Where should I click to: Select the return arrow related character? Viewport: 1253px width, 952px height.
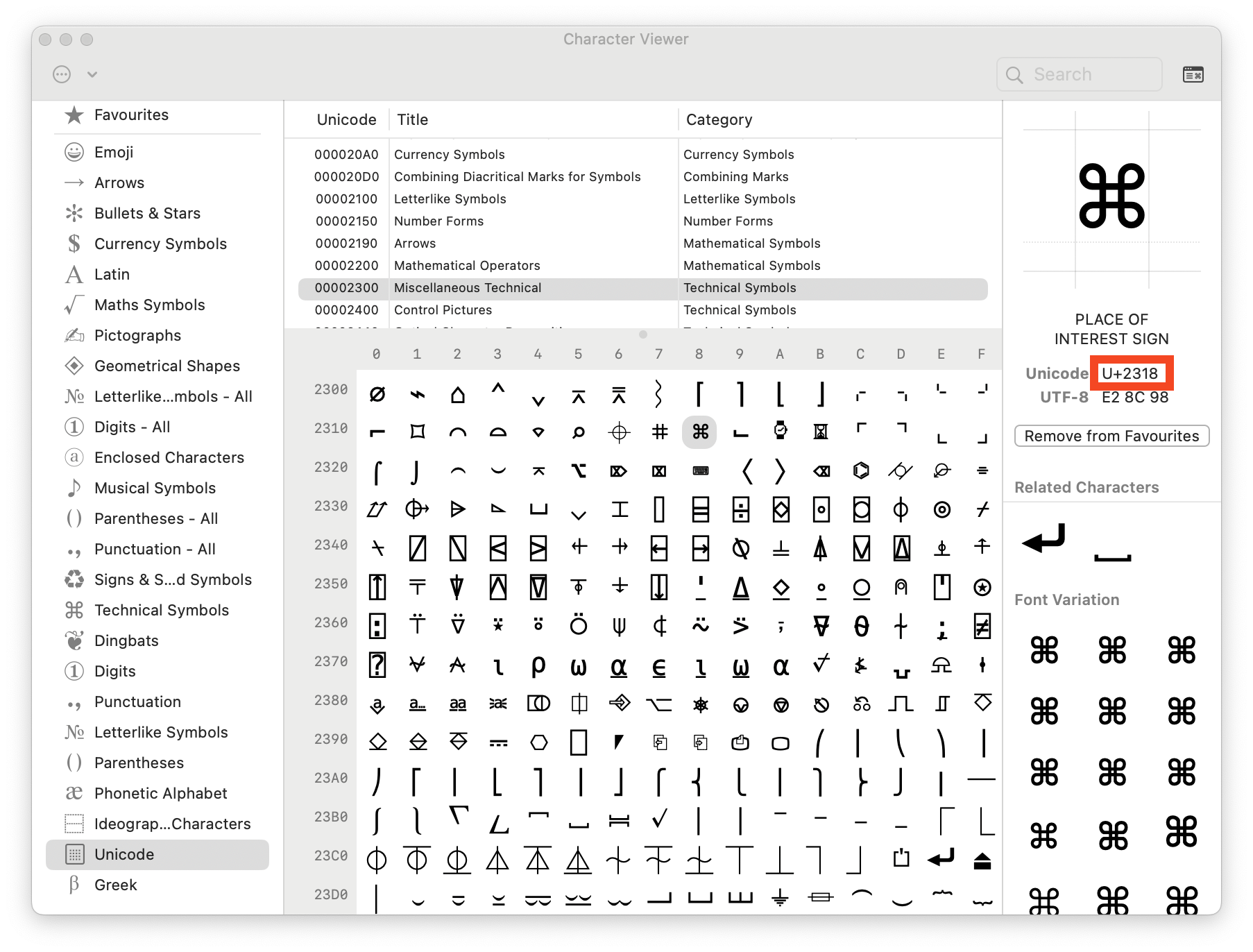[1043, 538]
